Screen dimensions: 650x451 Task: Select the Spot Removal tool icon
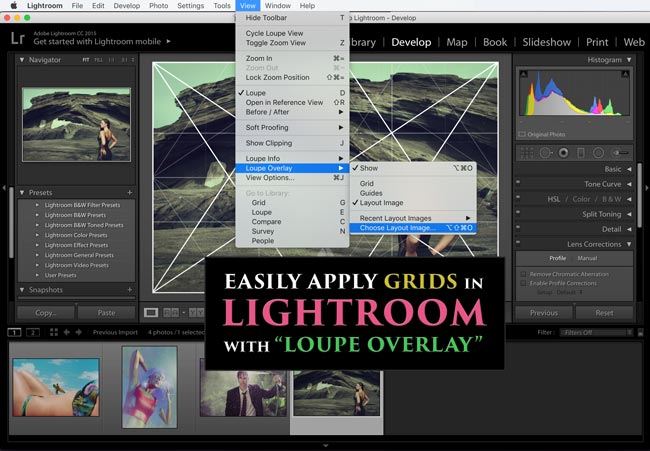545,153
